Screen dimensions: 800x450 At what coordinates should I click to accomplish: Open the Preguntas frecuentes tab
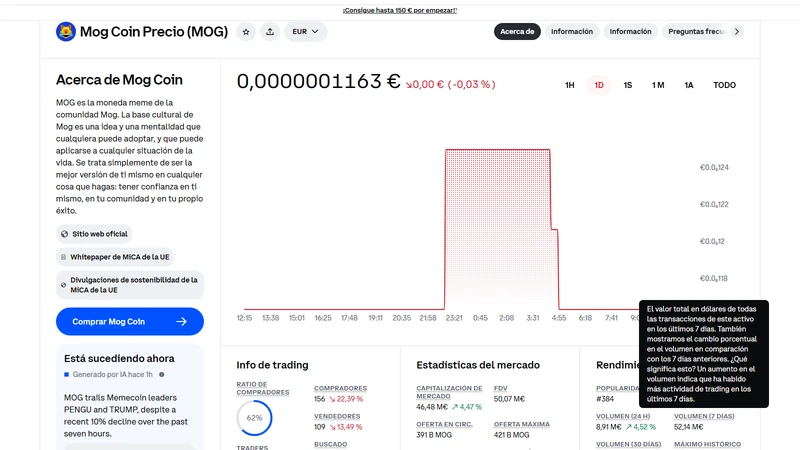pyautogui.click(x=696, y=32)
